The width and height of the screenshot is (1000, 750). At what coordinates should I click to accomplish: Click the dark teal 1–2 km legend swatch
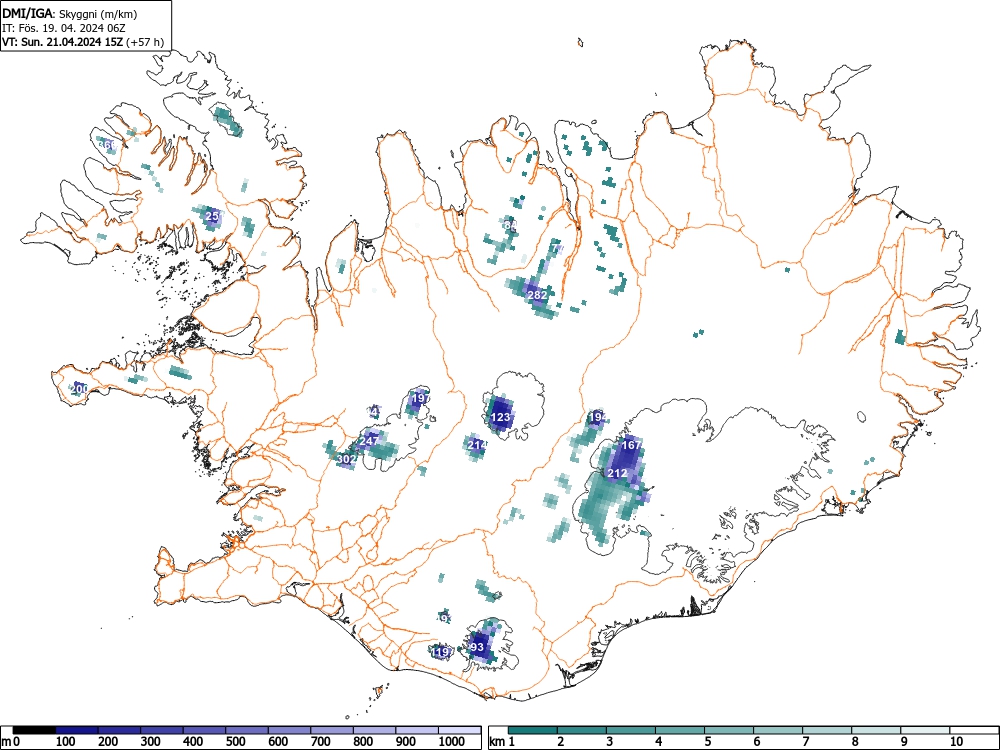(x=533, y=730)
